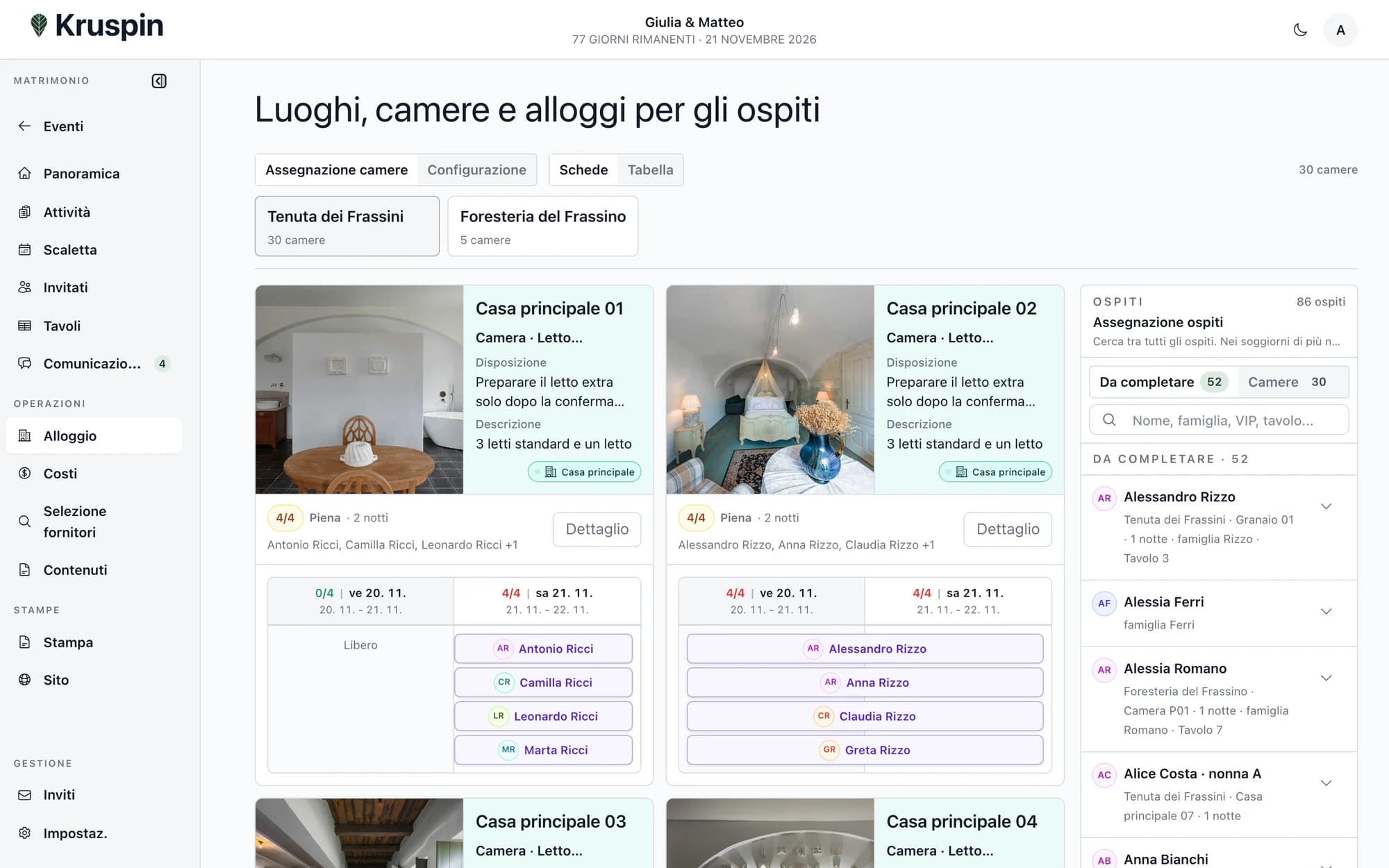Select ve 20. 11. night in Casa 01

pos(360,601)
